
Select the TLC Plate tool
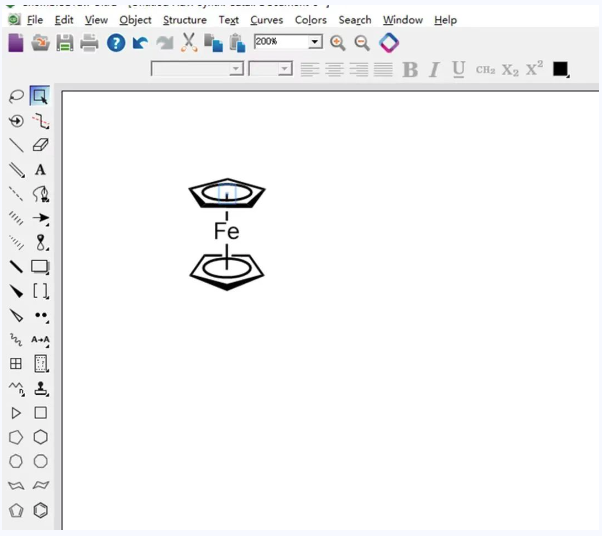click(41, 364)
